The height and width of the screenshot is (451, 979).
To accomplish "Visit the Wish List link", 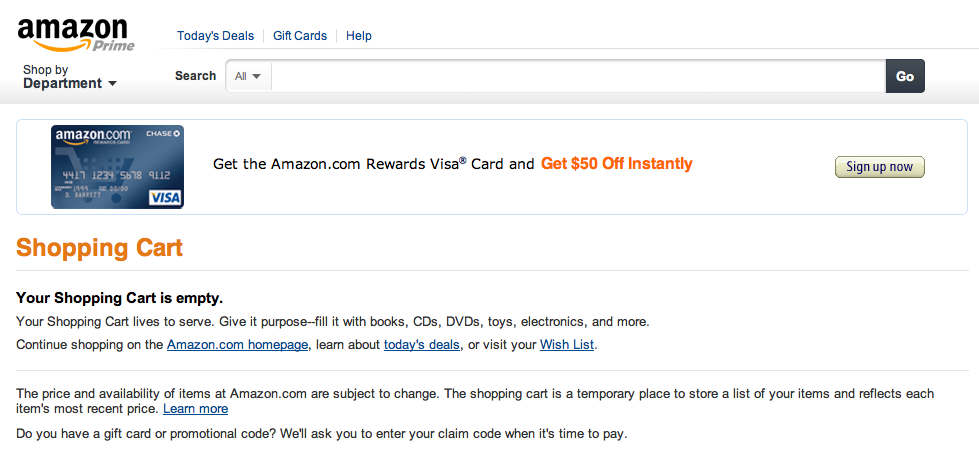I will click(x=567, y=345).
